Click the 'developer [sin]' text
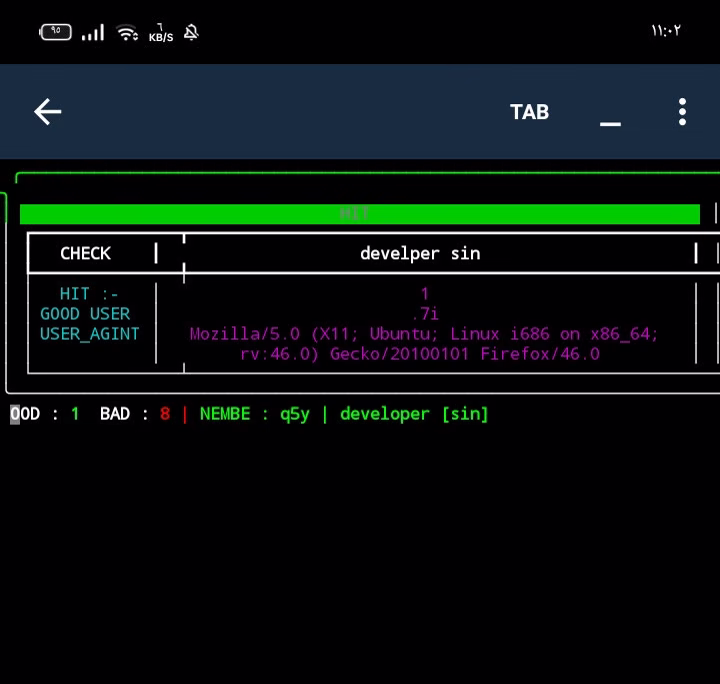The height and width of the screenshot is (684, 720). coord(414,415)
